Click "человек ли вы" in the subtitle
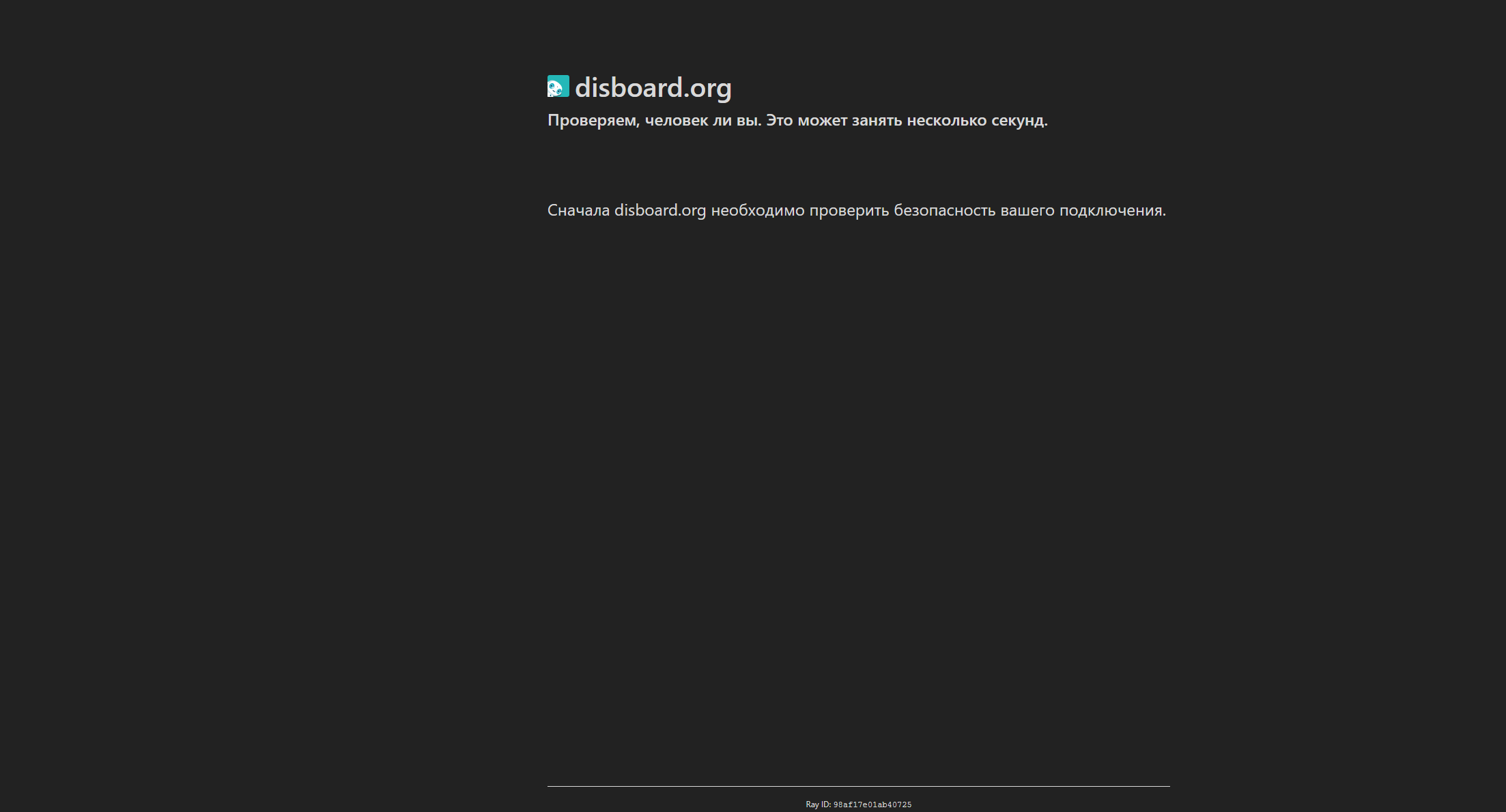This screenshot has height=812, width=1506. click(702, 120)
